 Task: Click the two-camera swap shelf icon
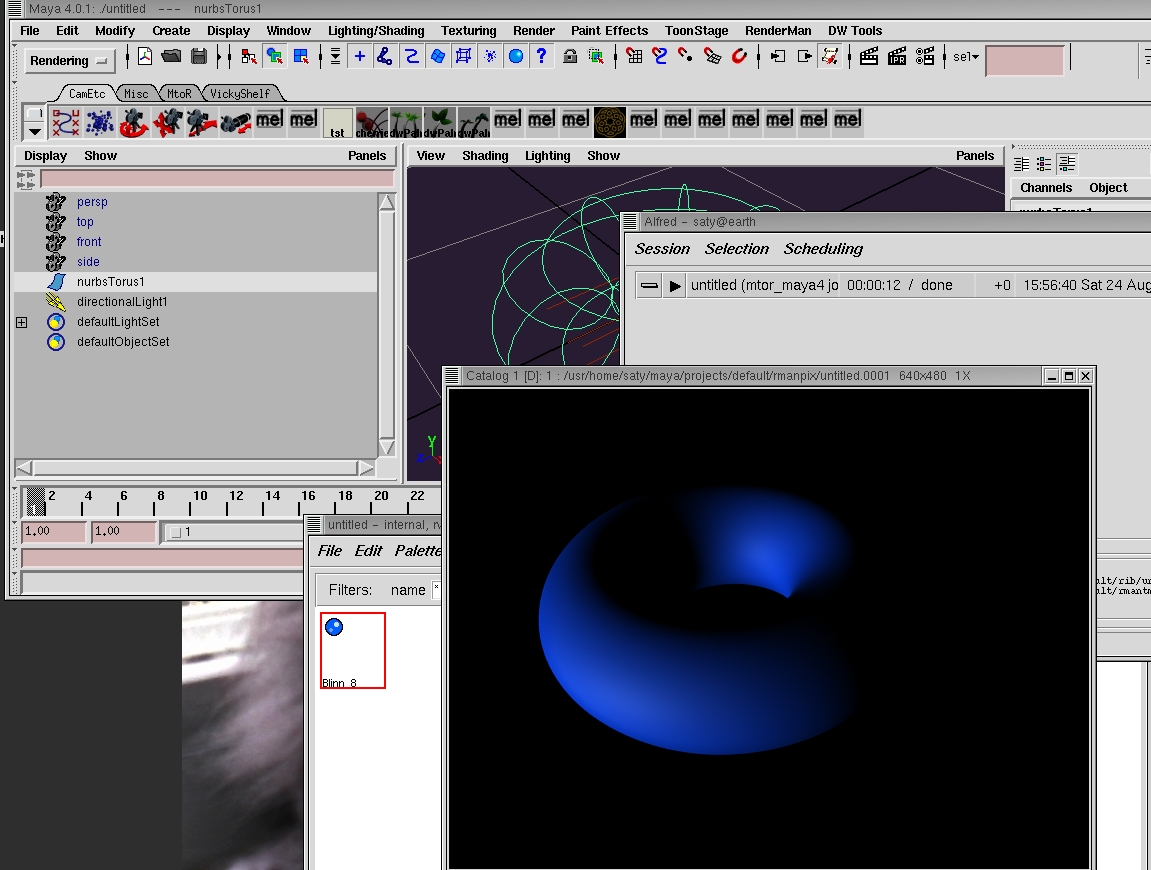click(235, 123)
